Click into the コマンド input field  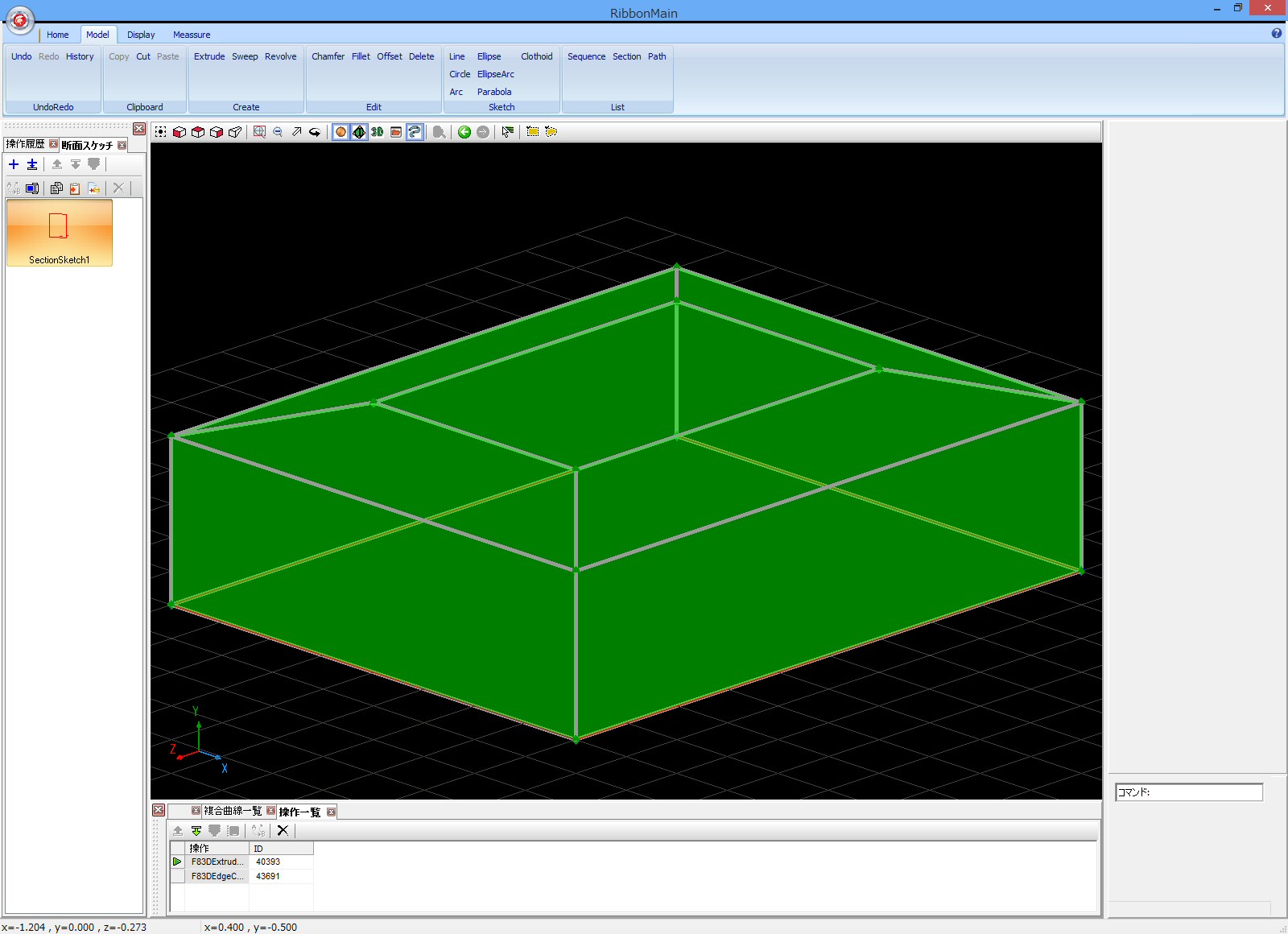1189,792
